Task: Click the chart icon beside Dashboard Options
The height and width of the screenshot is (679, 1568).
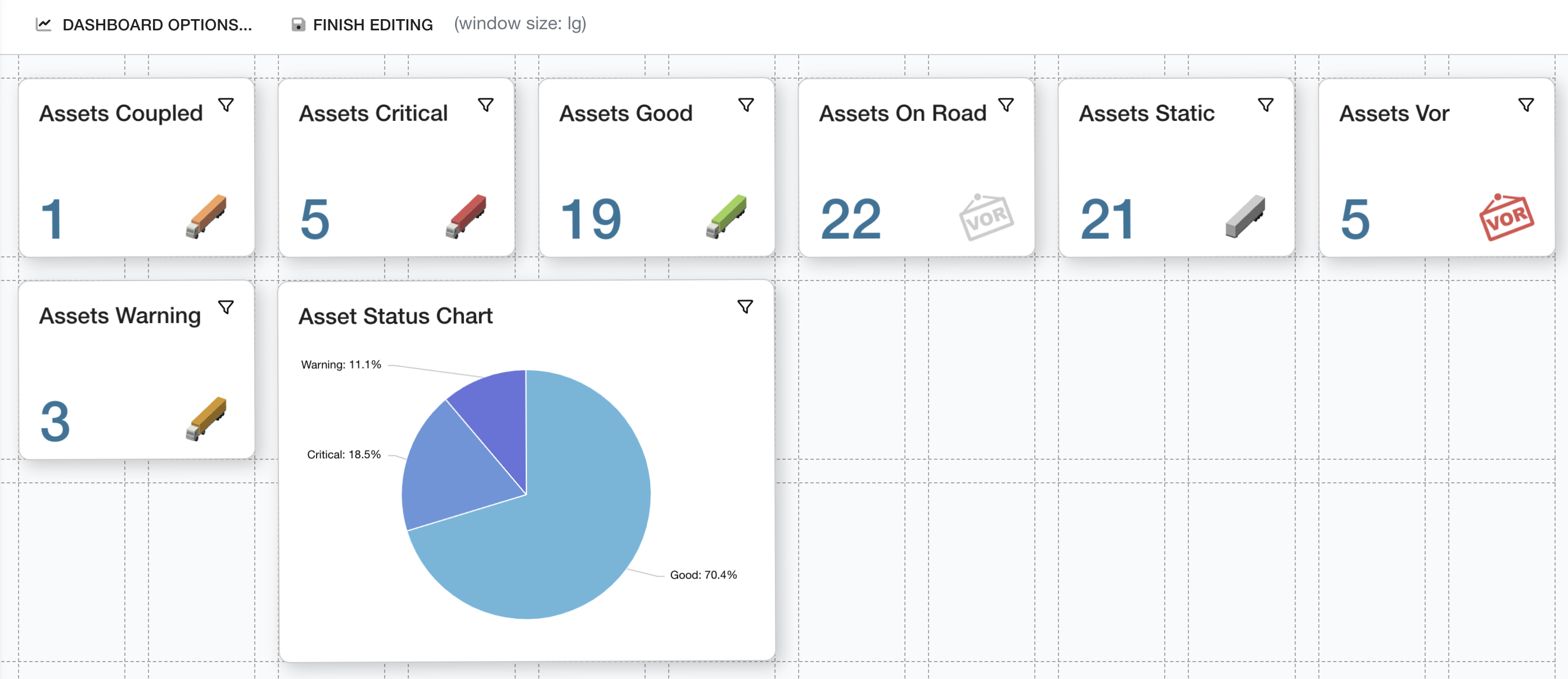Action: coord(43,24)
